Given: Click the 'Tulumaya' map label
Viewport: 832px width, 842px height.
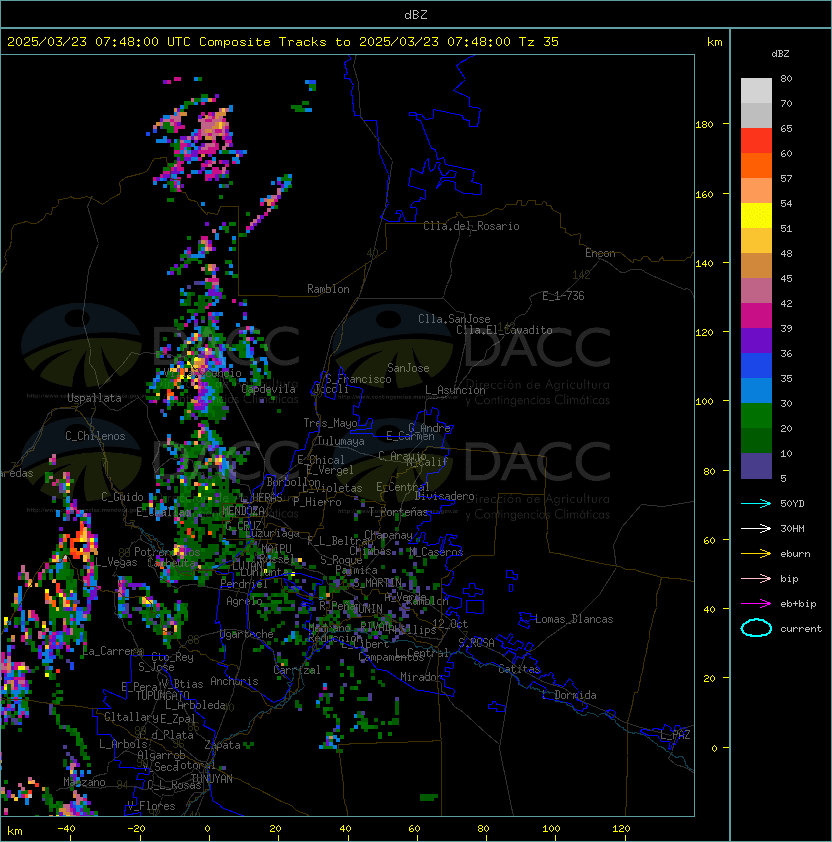Looking at the screenshot, I should pyautogui.click(x=341, y=441).
